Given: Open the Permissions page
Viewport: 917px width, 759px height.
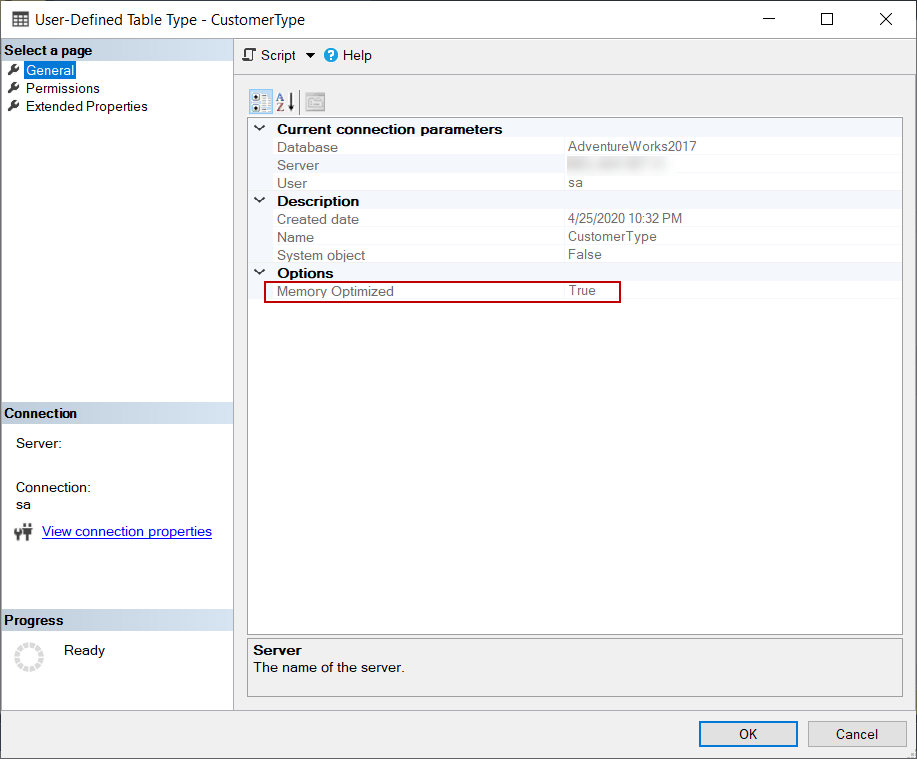Looking at the screenshot, I should [x=62, y=89].
